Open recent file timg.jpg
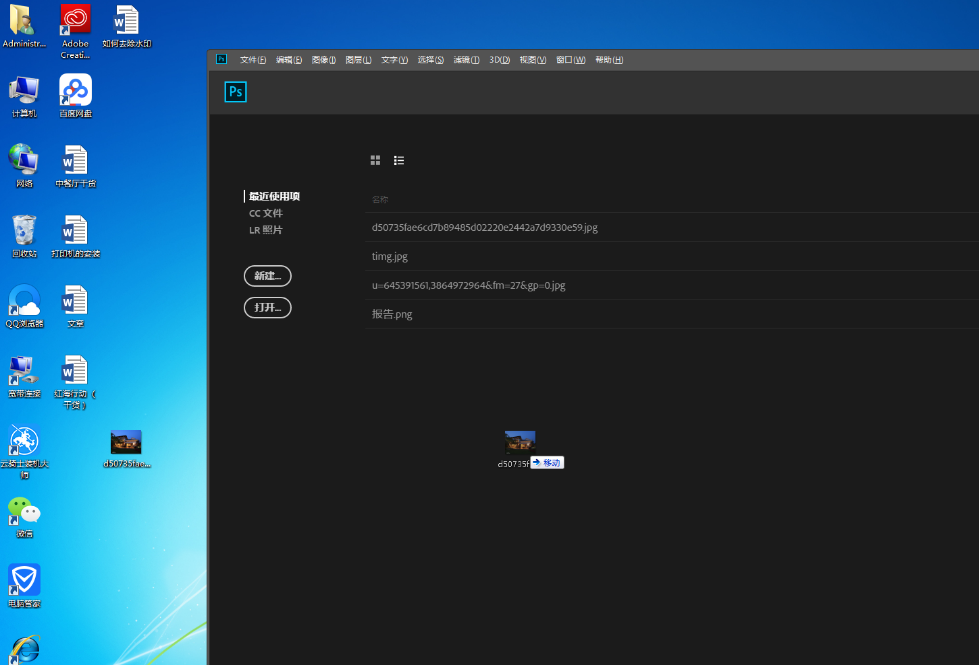The height and width of the screenshot is (665, 979). pos(672,256)
